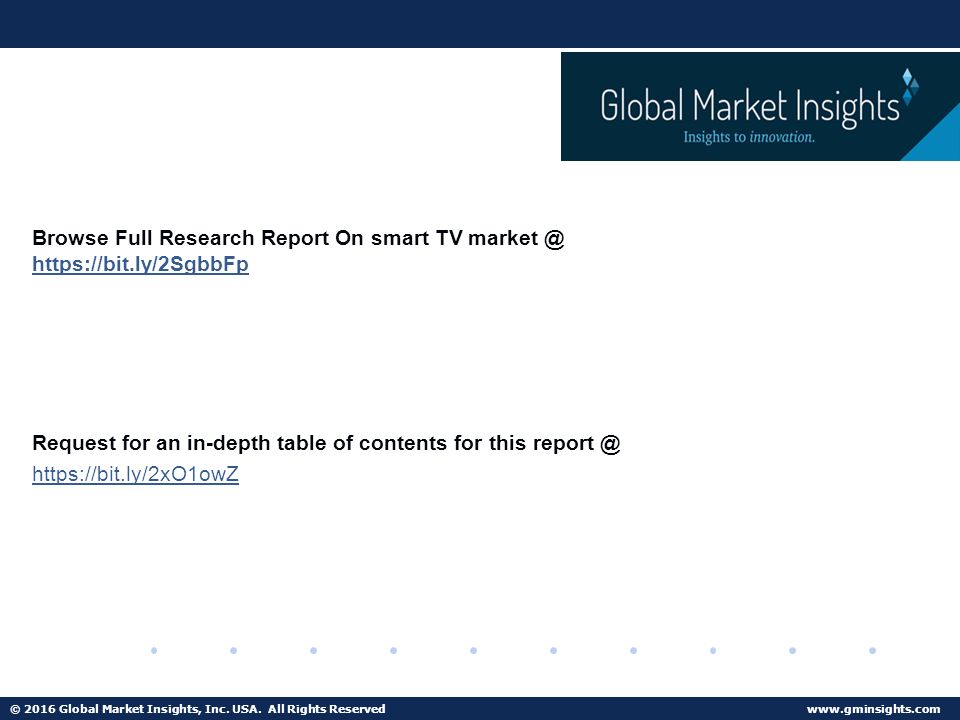Viewport: 960px width, 720px height.
Task: Click the 'Insights to innovation.' tagline
Action: click(x=749, y=137)
